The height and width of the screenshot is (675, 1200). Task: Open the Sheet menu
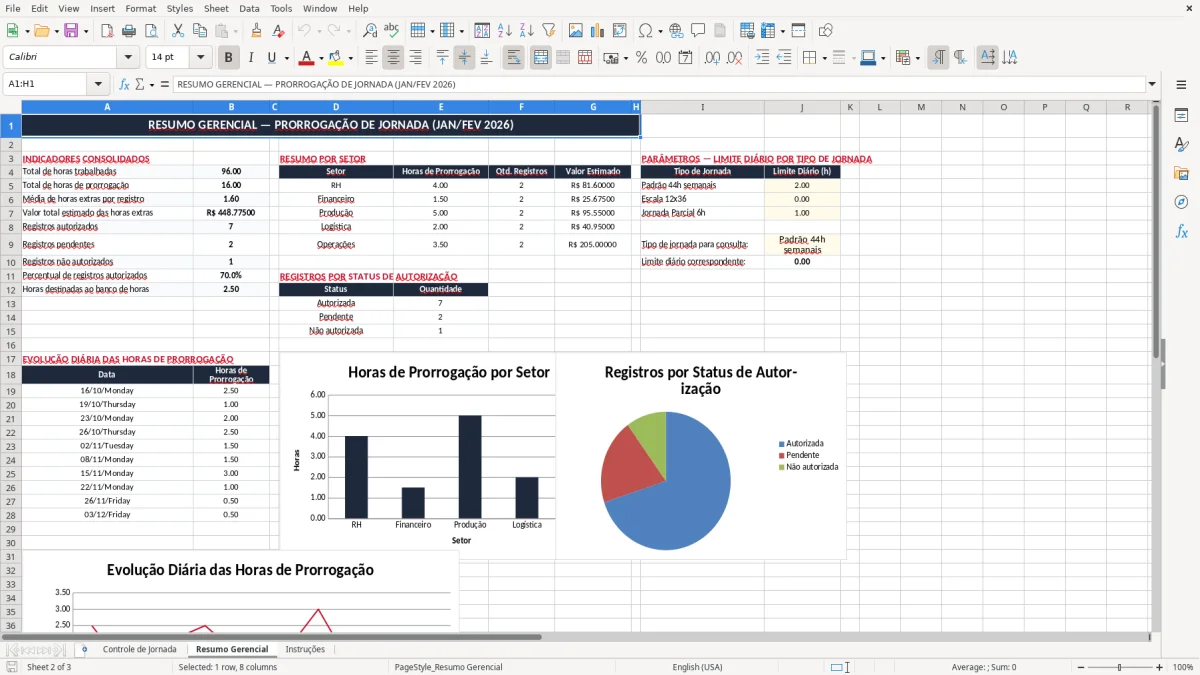[x=216, y=8]
